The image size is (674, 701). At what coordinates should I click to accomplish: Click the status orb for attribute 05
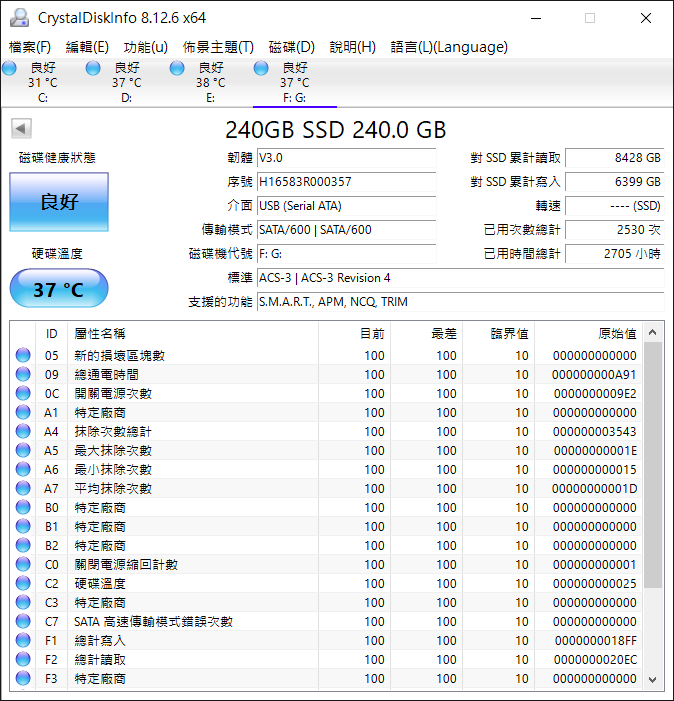23,356
